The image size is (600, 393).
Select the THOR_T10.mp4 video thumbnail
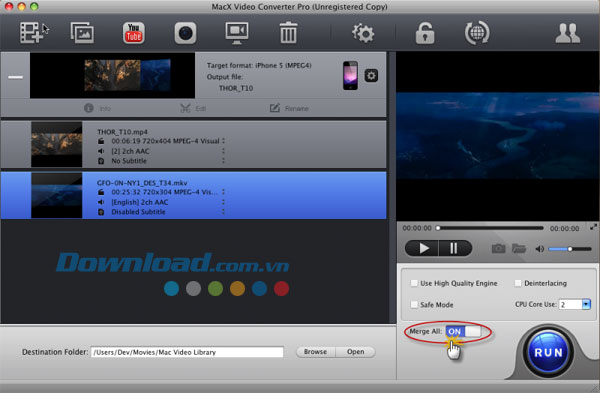coord(57,144)
